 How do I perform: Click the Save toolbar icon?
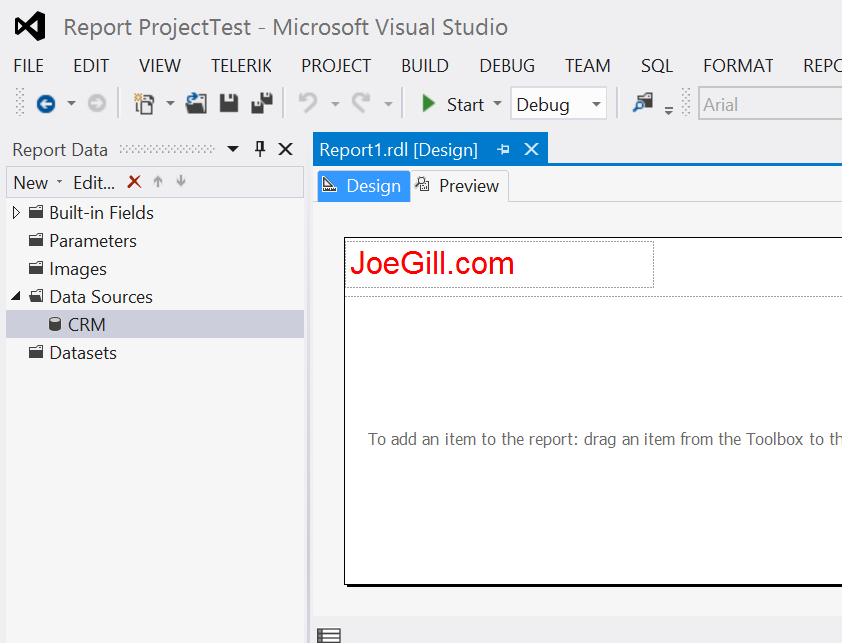(x=229, y=103)
